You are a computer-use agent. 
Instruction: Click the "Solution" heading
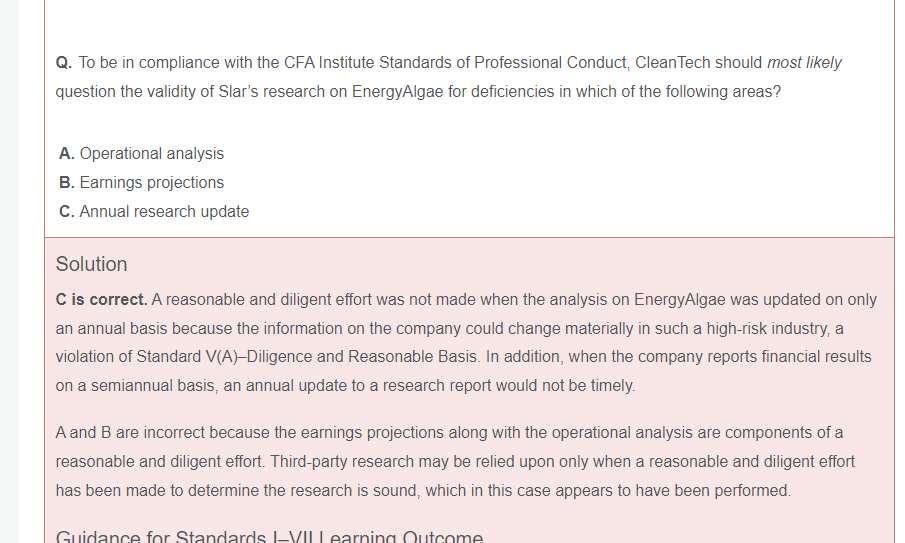92,264
